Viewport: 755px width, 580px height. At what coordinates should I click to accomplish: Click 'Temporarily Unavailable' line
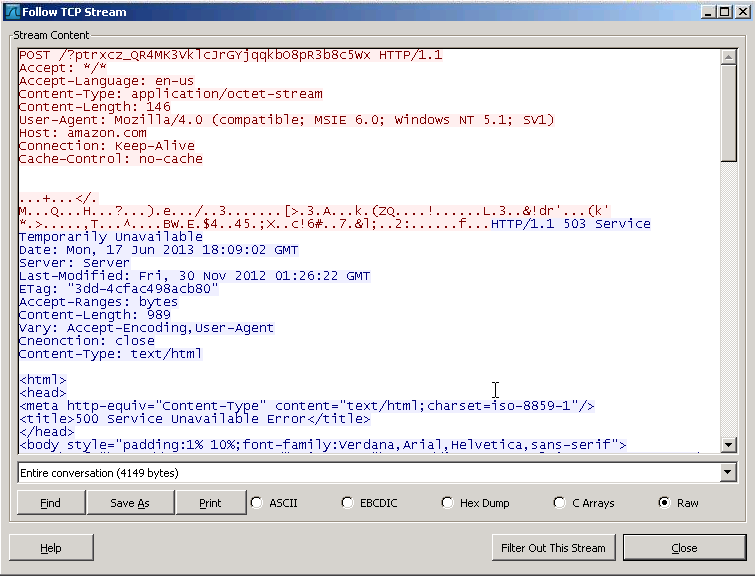tap(111, 237)
